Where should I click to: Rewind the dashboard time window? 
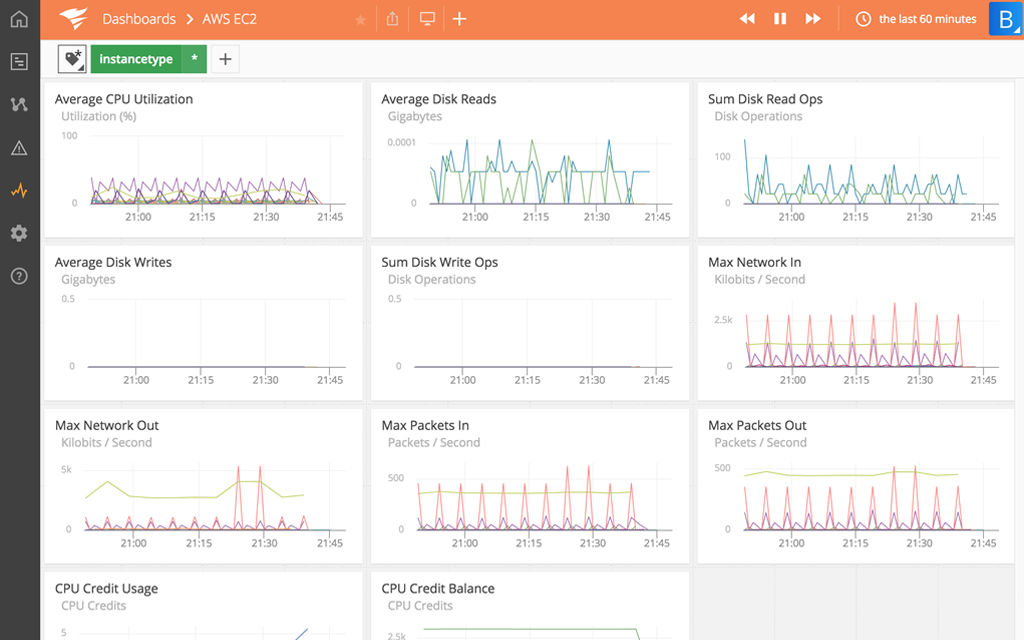pos(747,19)
